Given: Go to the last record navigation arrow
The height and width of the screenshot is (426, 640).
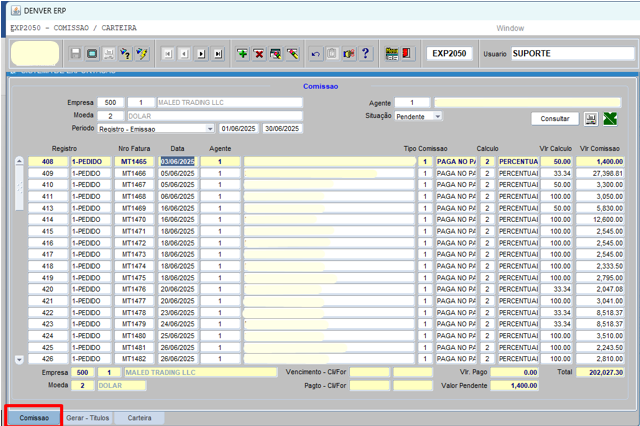Looking at the screenshot, I should tap(218, 53).
